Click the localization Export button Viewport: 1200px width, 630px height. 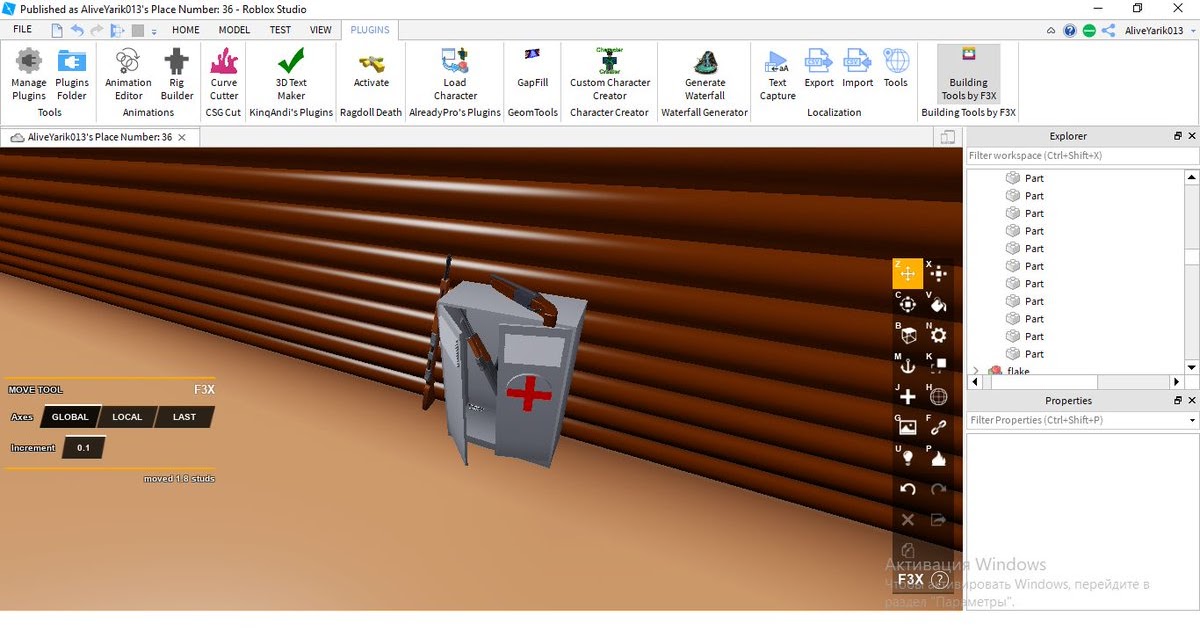pos(819,68)
